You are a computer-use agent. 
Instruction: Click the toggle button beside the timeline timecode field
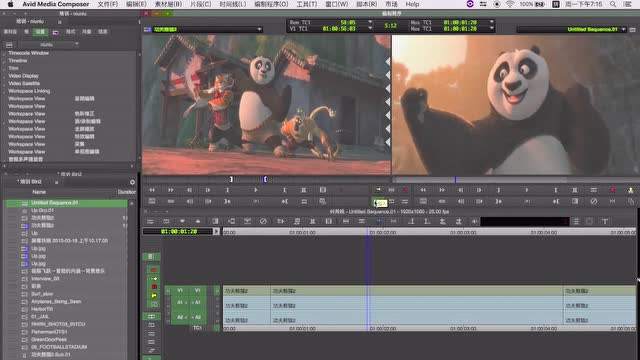click(216, 231)
